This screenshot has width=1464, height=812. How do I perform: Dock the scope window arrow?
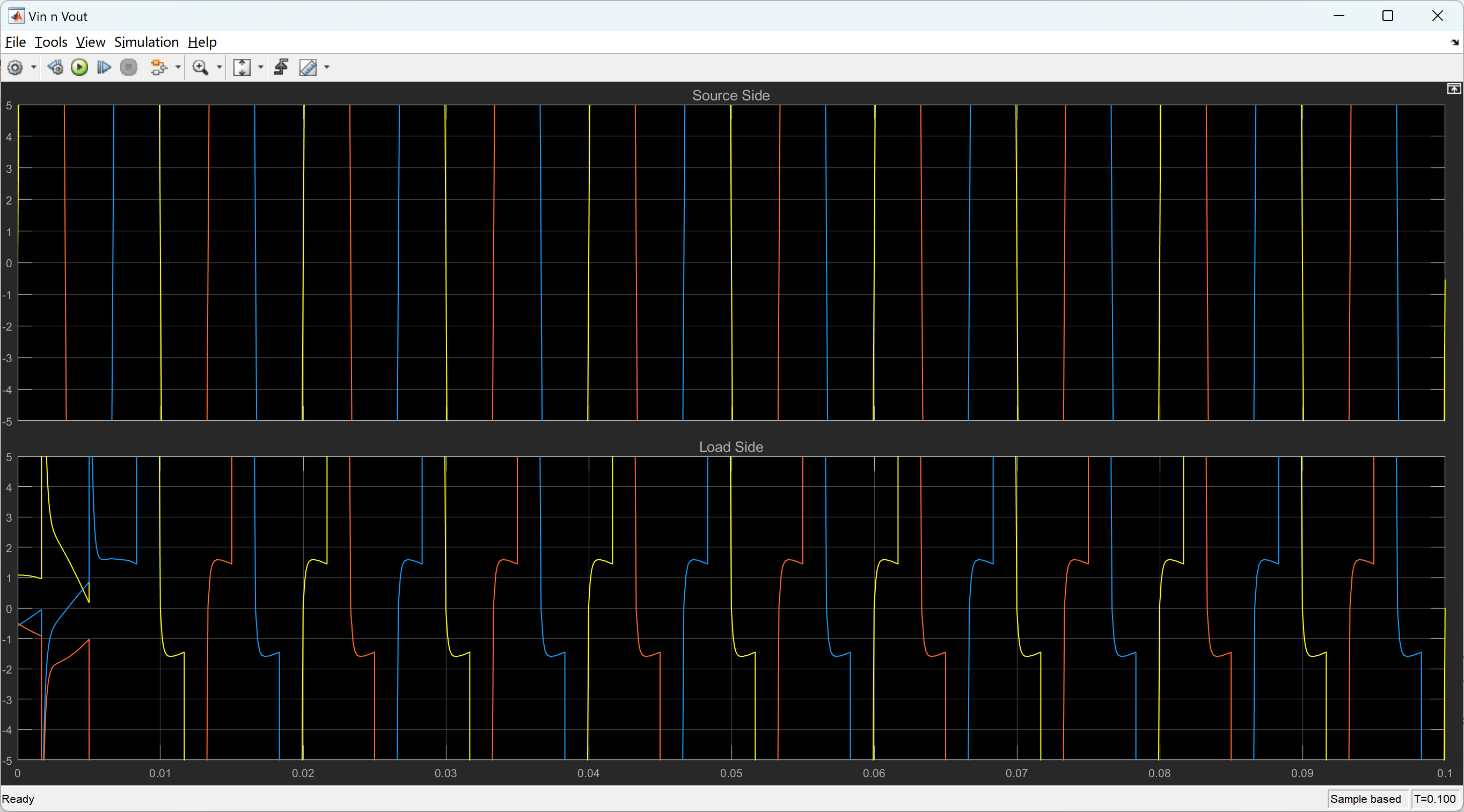tap(1454, 42)
